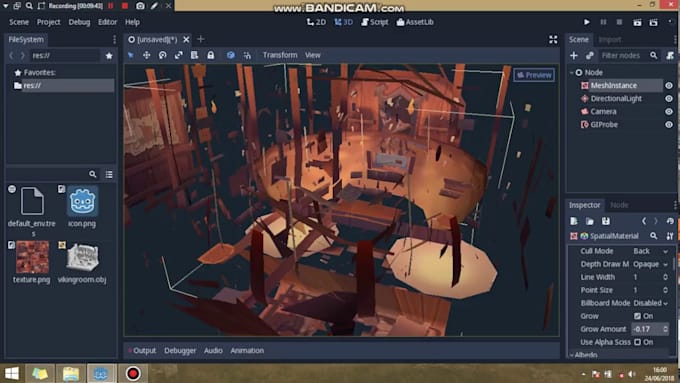This screenshot has height=383, width=680.
Task: Instance a scene with the link icon
Action: [x=590, y=56]
